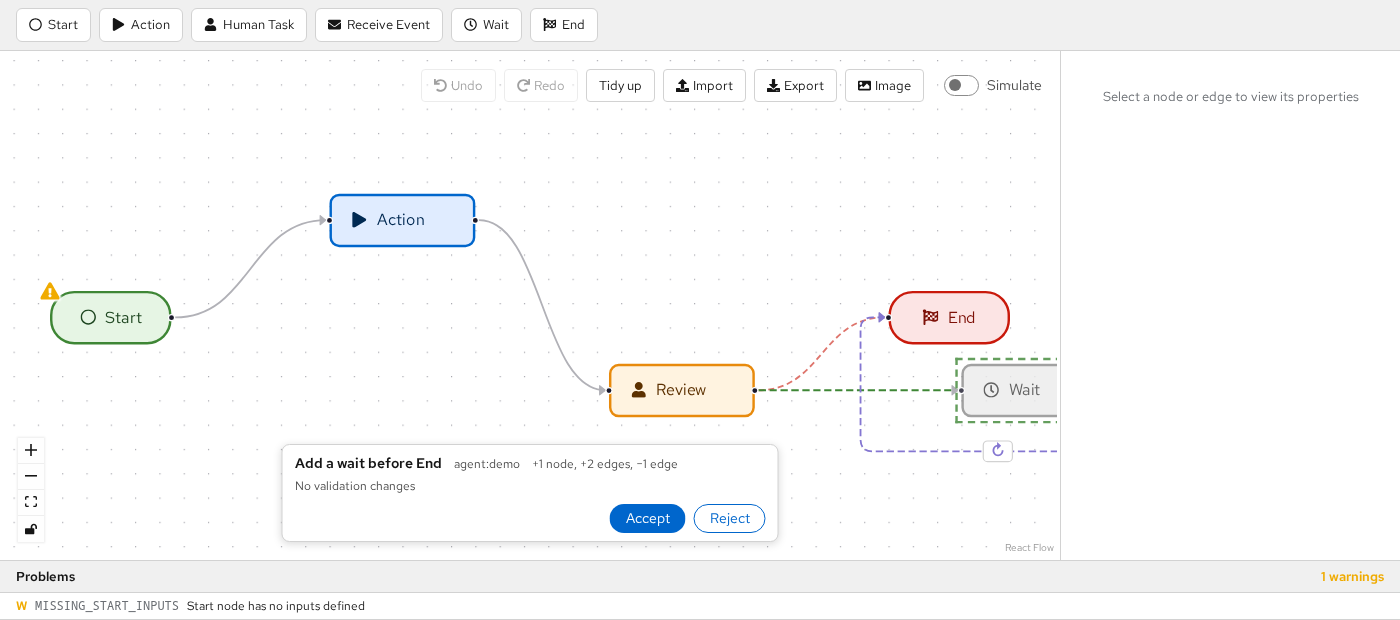Click the "No validation changes" text
The image size is (1400, 620).
click(355, 486)
